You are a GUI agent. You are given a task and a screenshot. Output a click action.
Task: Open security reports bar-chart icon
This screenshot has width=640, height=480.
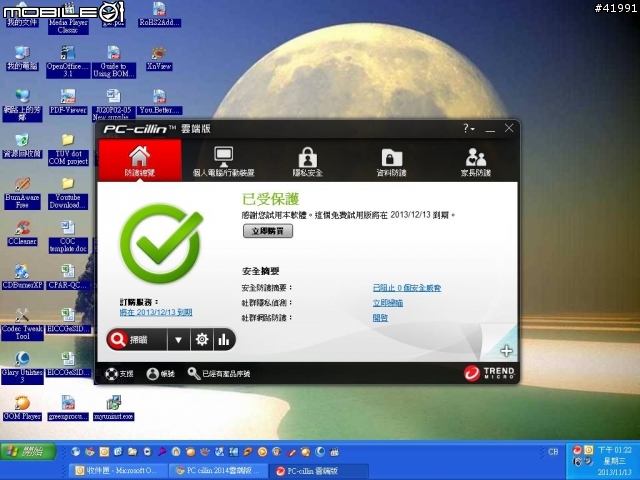(224, 340)
